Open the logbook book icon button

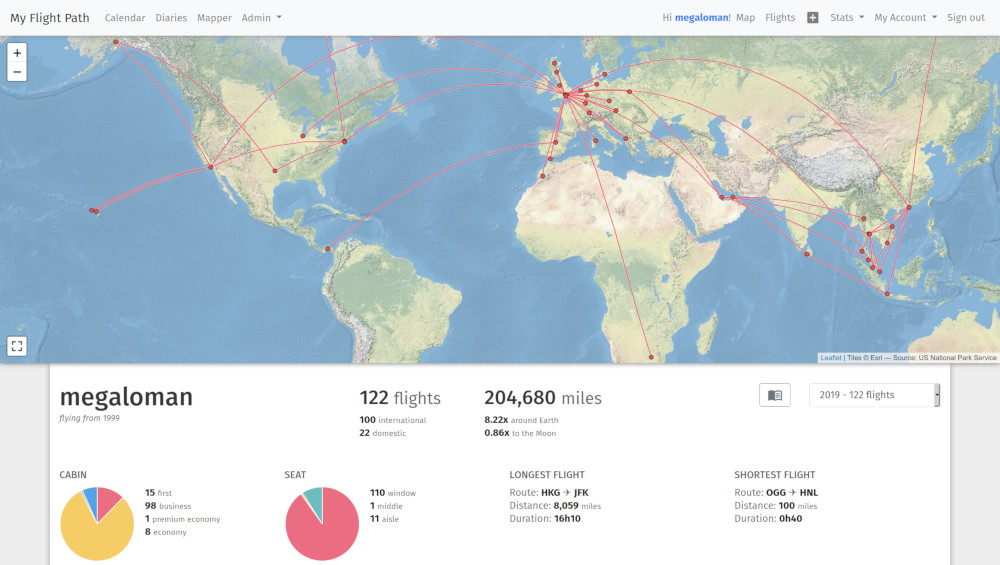pyautogui.click(x=775, y=395)
